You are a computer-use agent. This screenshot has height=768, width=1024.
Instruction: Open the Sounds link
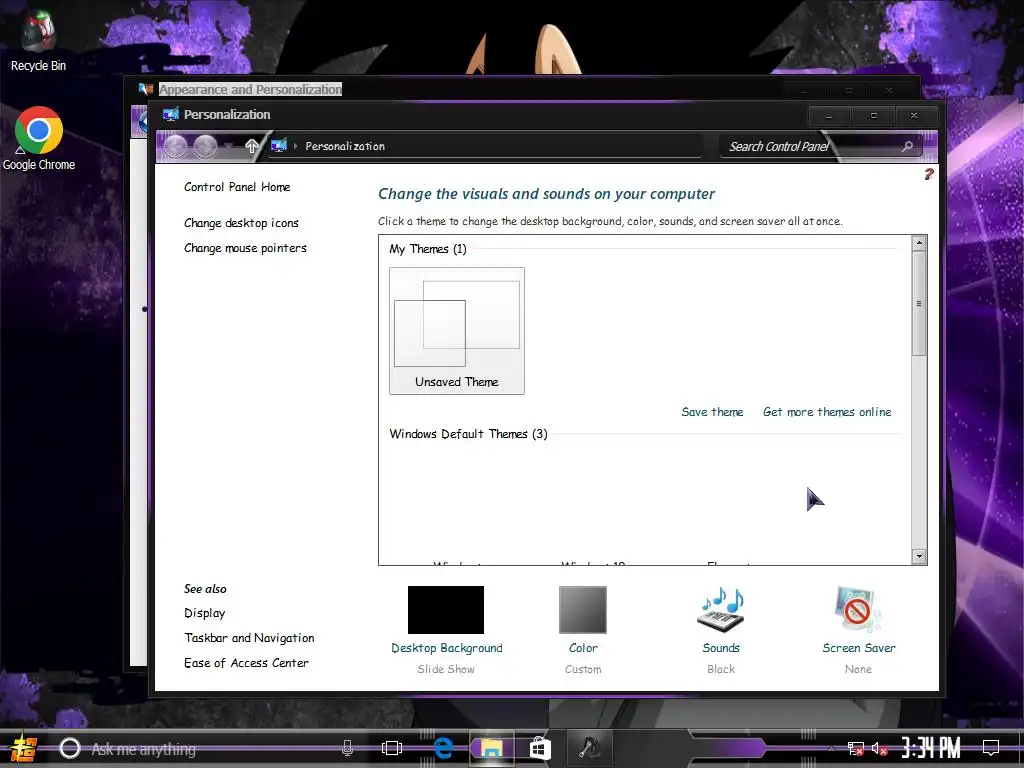coord(721,648)
